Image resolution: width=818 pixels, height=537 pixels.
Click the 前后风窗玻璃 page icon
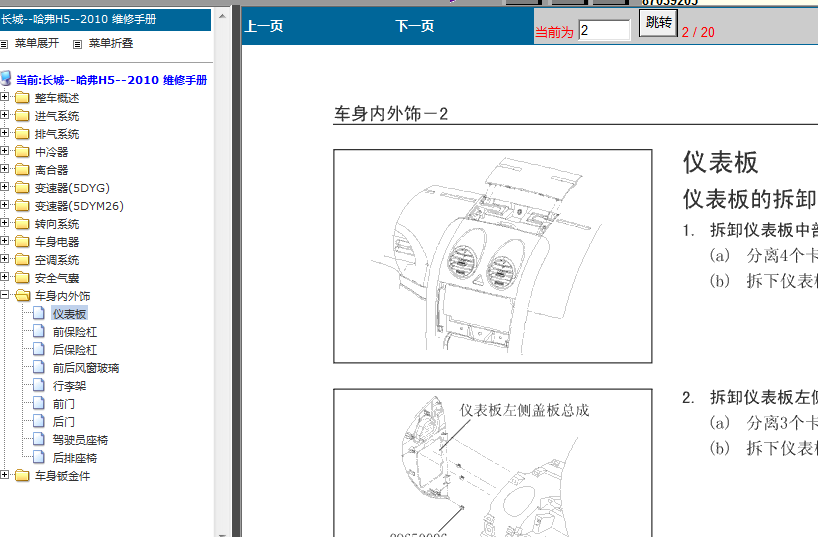coord(39,367)
